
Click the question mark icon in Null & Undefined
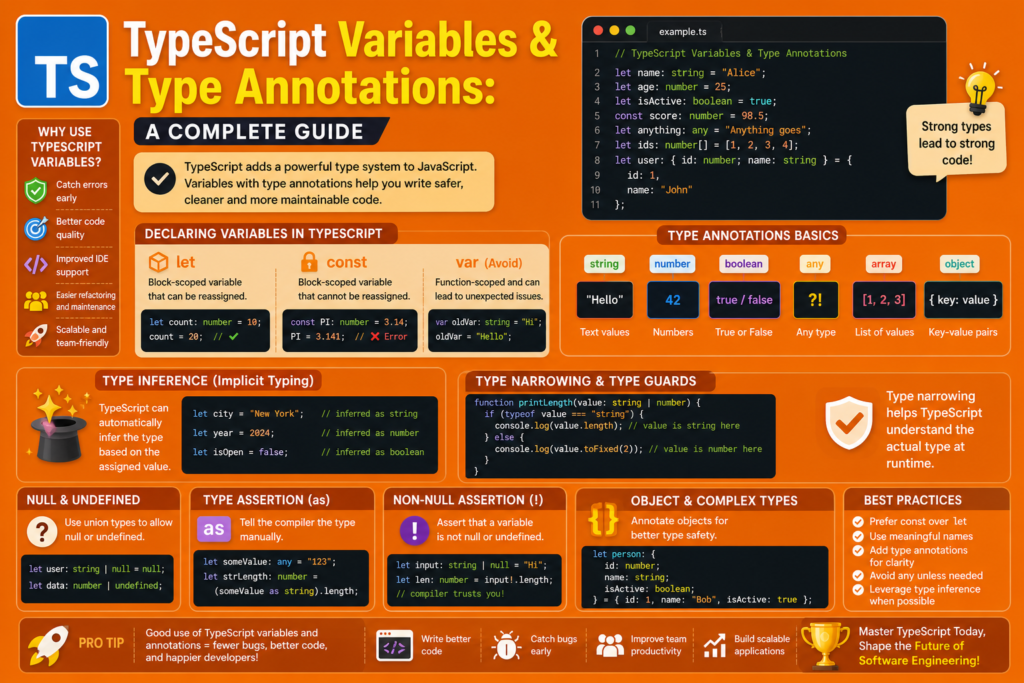(x=42, y=532)
